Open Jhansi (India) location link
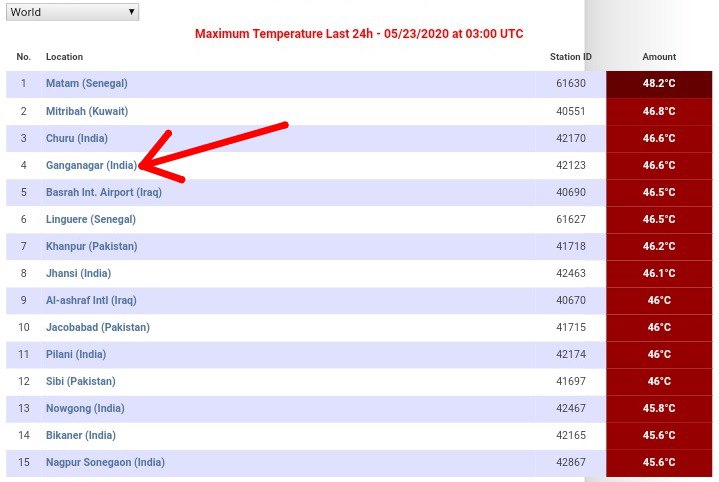Screen dimensions: 719x482 (x=78, y=274)
